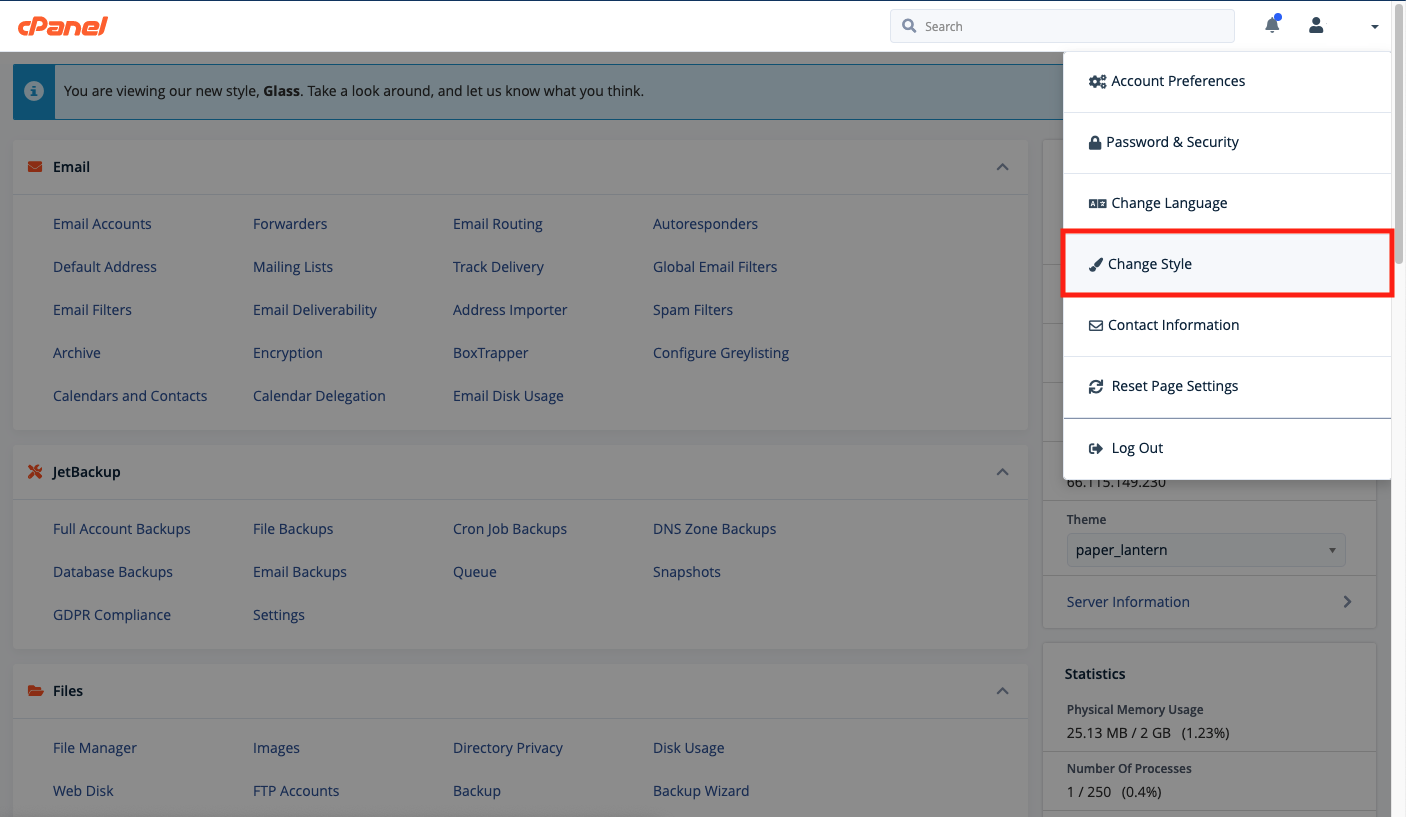Open Default Address
Screen dimensions: 1406x817
pos(105,267)
